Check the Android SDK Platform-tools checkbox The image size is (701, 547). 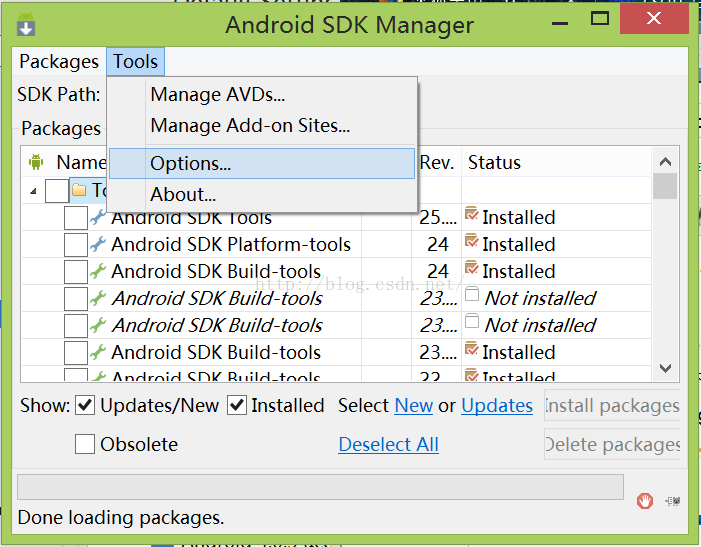coord(76,245)
